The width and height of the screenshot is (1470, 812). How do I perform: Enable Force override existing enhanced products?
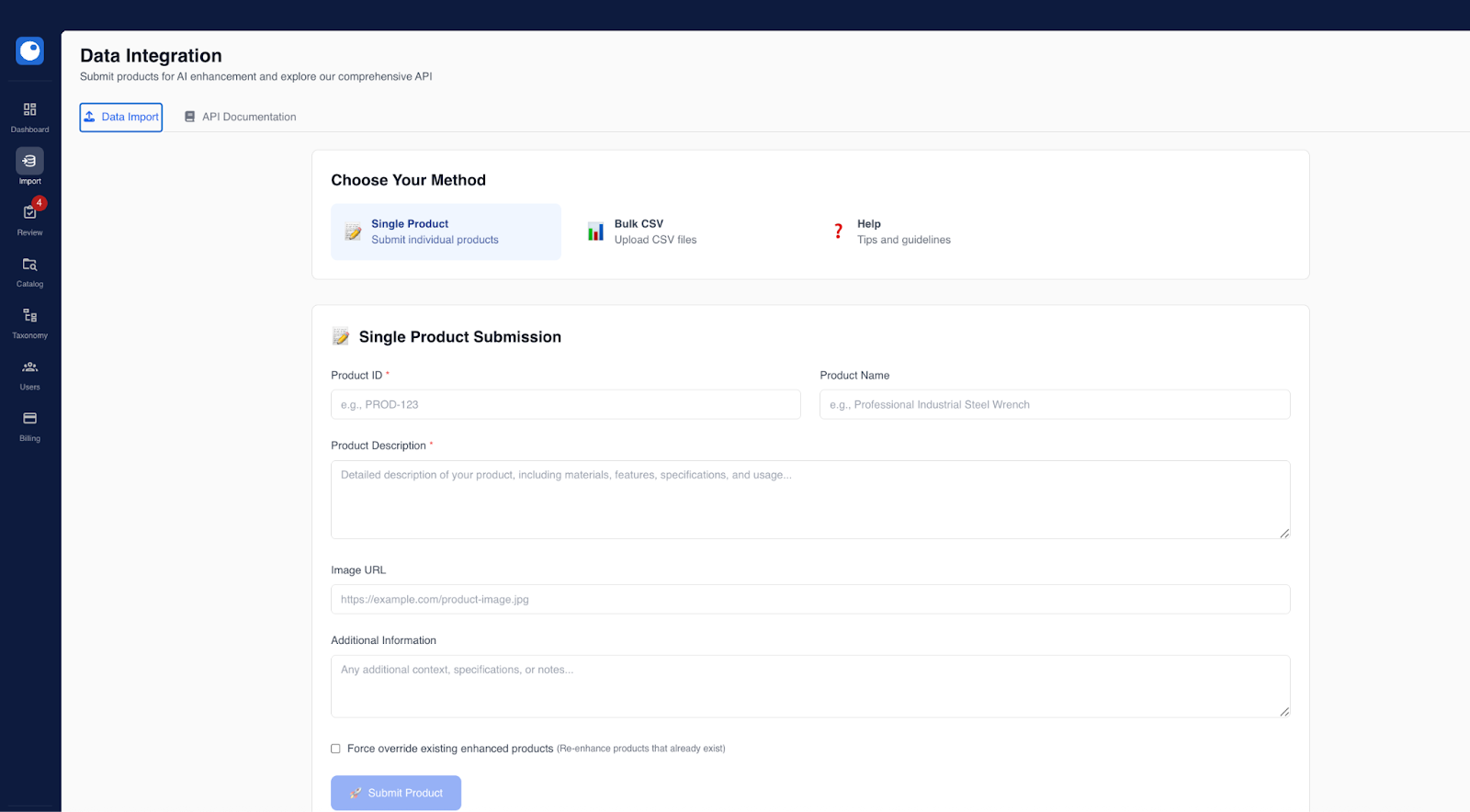(335, 749)
